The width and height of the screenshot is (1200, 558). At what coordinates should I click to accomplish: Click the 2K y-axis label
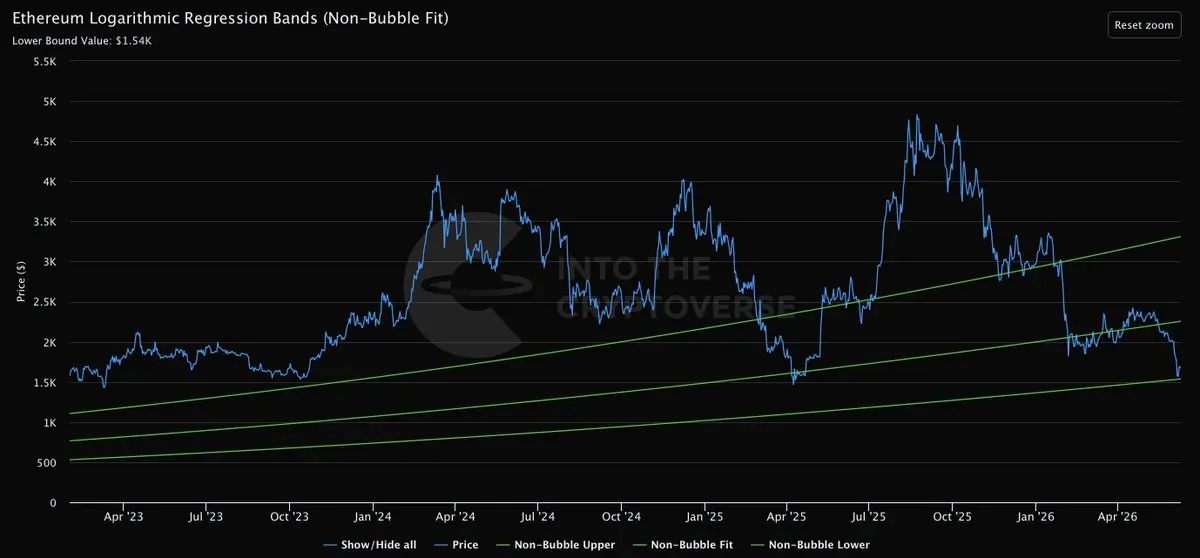click(x=52, y=343)
